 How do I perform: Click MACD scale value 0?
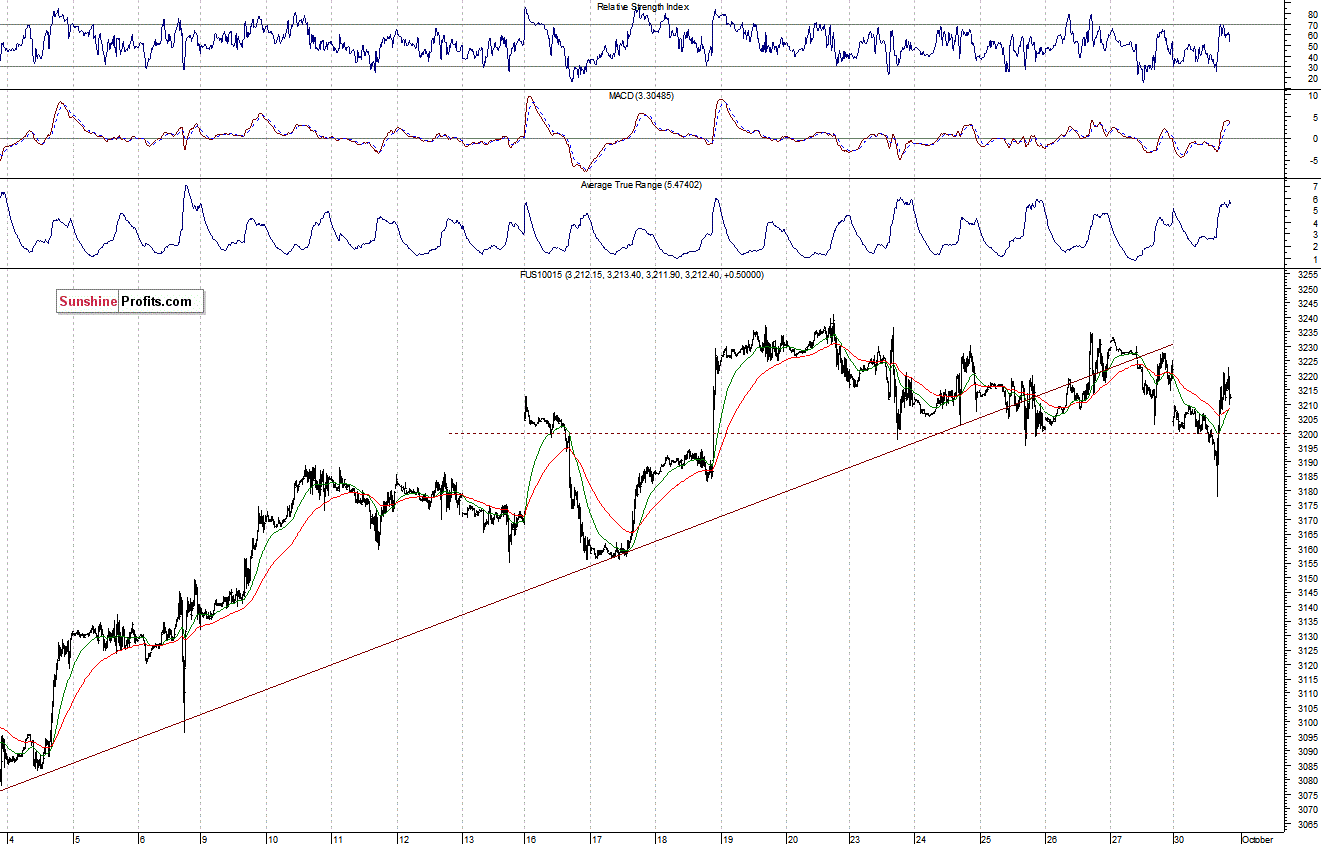1313,139
